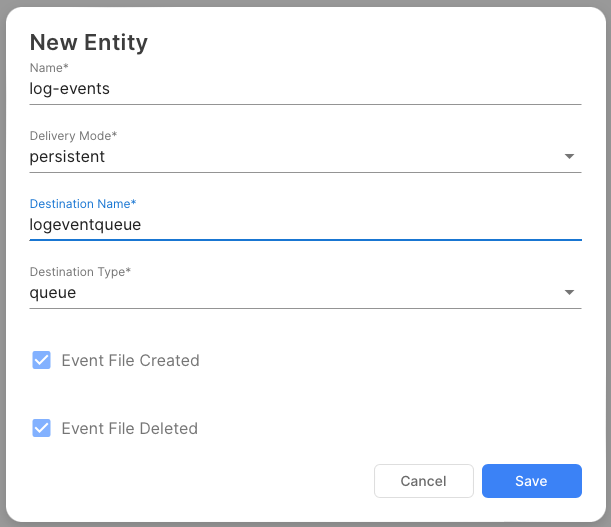611x527 pixels.
Task: Click the 'New Entity' dialog heading
Action: click(x=89, y=42)
